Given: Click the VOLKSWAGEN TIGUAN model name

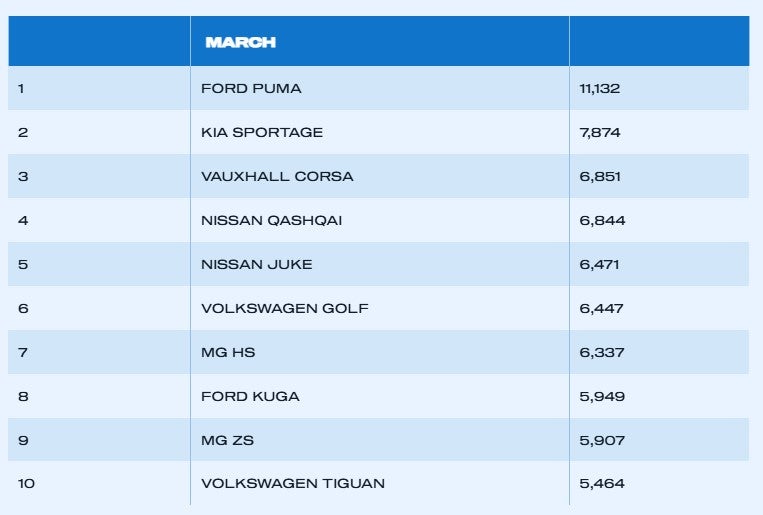Looking at the screenshot, I should 292,484.
